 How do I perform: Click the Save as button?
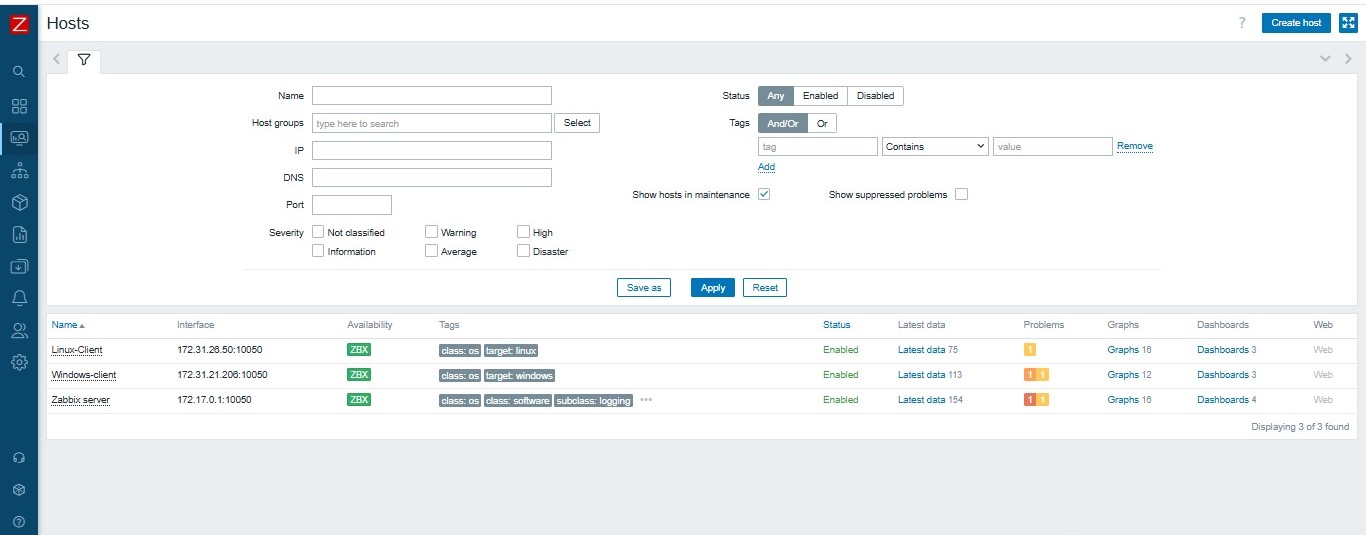point(644,287)
